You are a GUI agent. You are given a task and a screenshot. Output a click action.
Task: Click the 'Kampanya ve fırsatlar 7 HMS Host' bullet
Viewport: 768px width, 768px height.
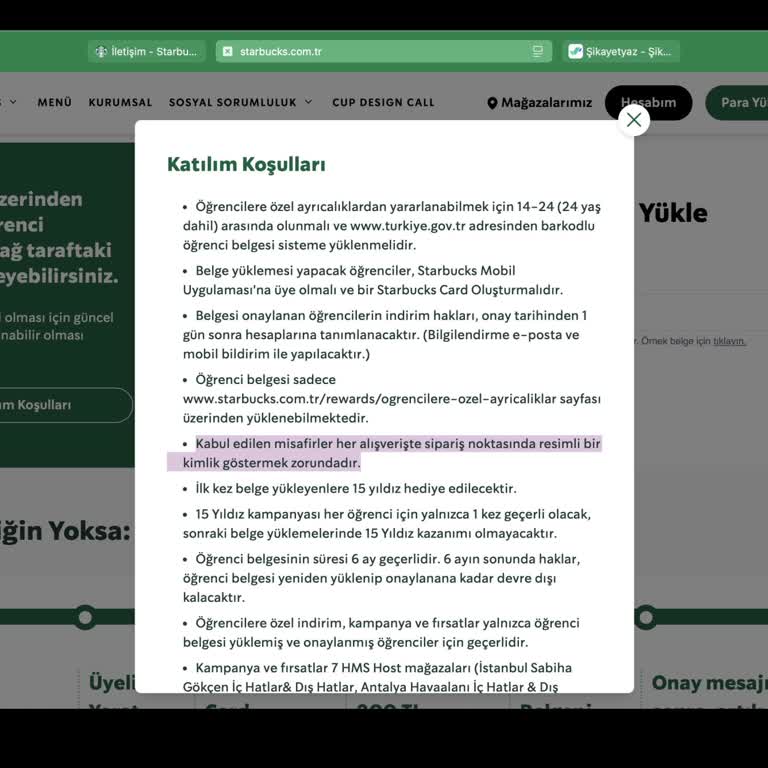coord(377,677)
